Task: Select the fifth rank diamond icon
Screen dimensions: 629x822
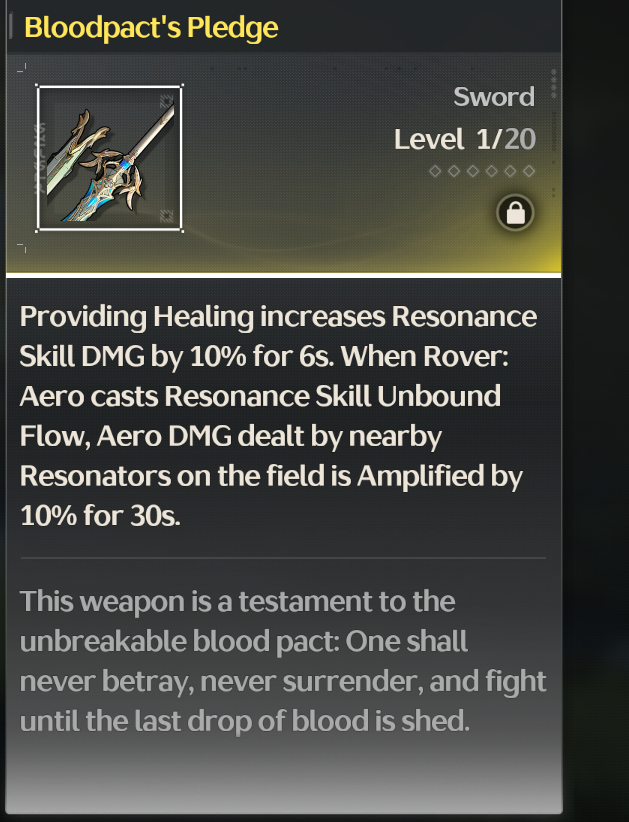Action: coord(510,171)
